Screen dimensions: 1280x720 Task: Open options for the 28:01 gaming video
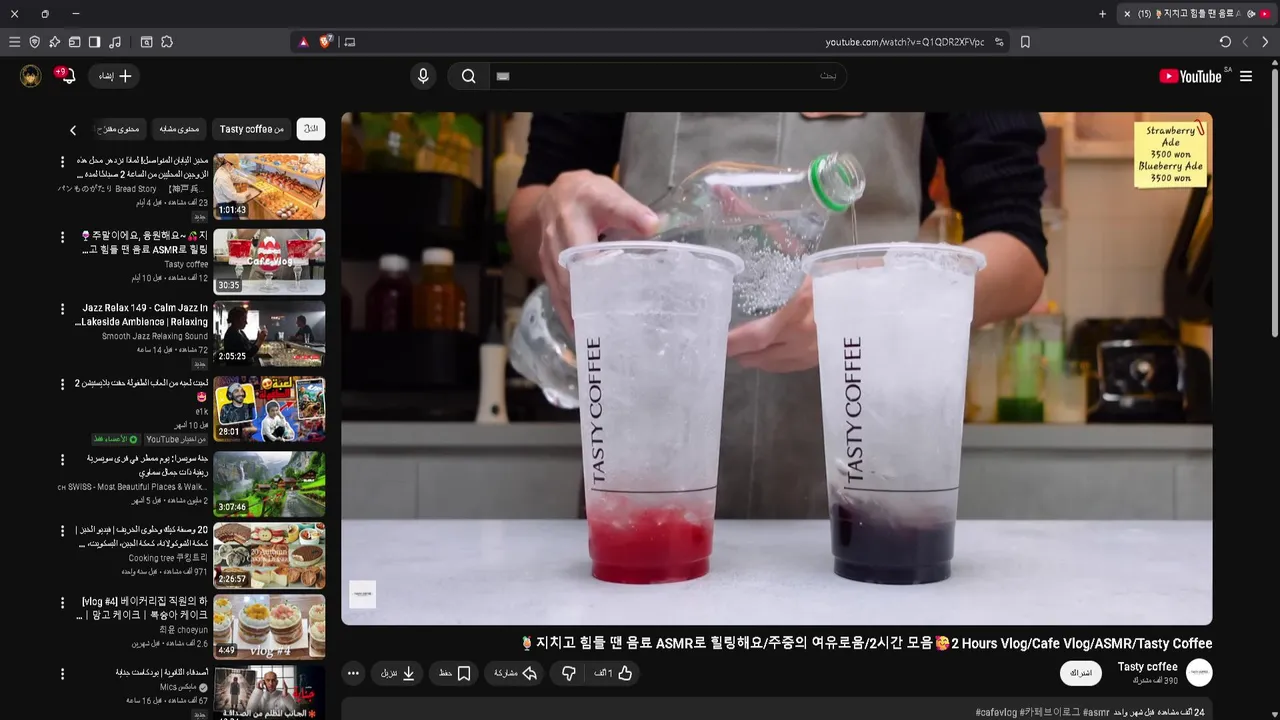[x=62, y=385]
